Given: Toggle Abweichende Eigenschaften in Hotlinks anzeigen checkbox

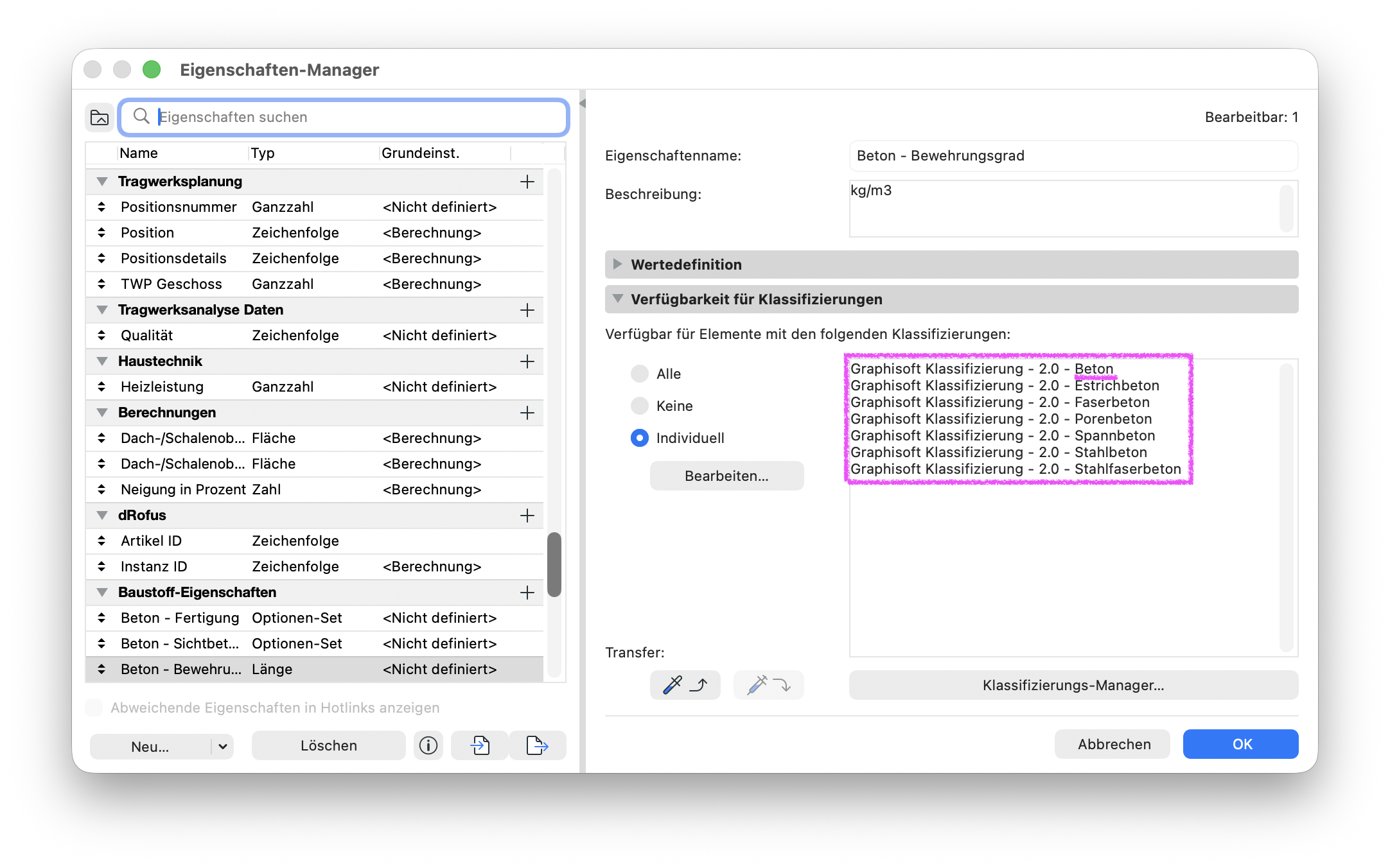Looking at the screenshot, I should pos(94,707).
